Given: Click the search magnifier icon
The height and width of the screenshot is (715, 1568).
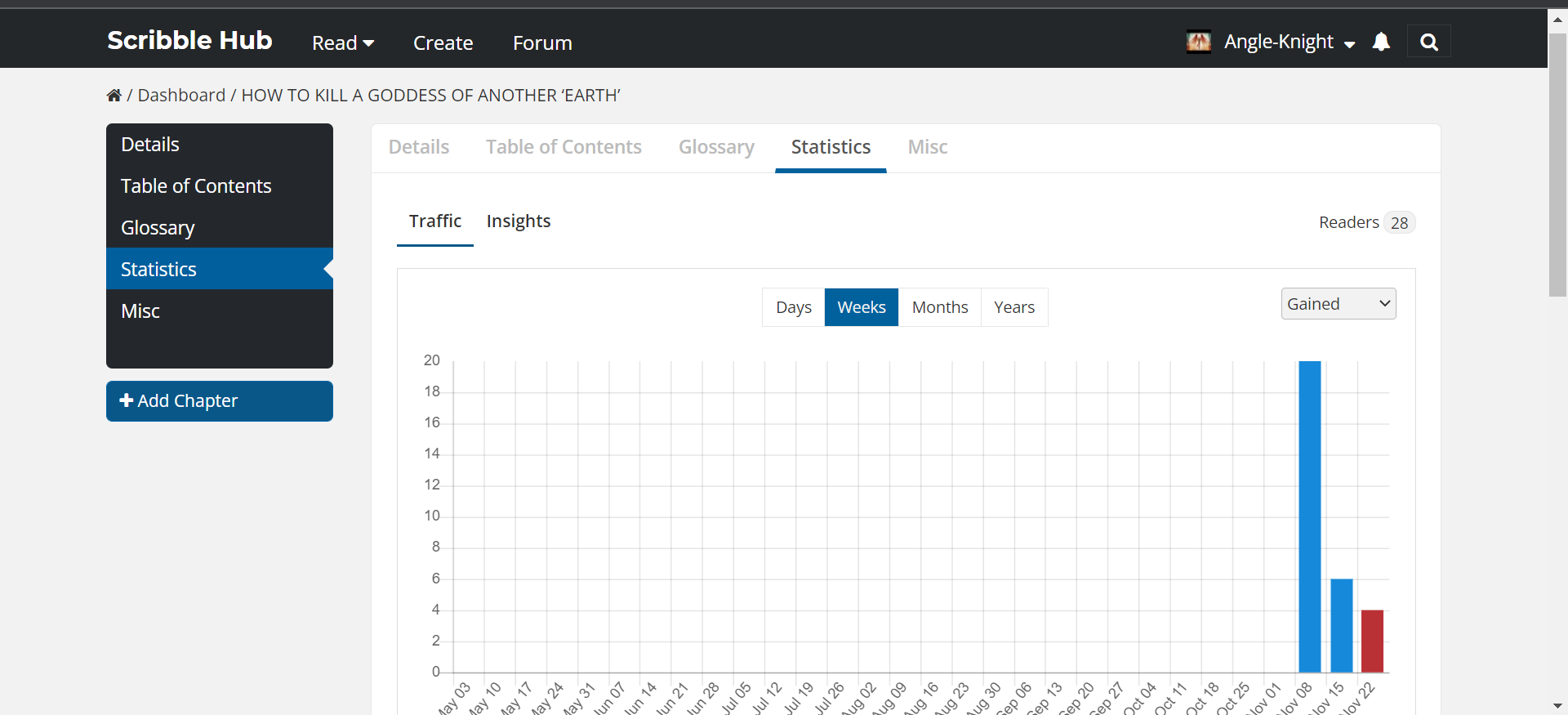Looking at the screenshot, I should pos(1428,42).
